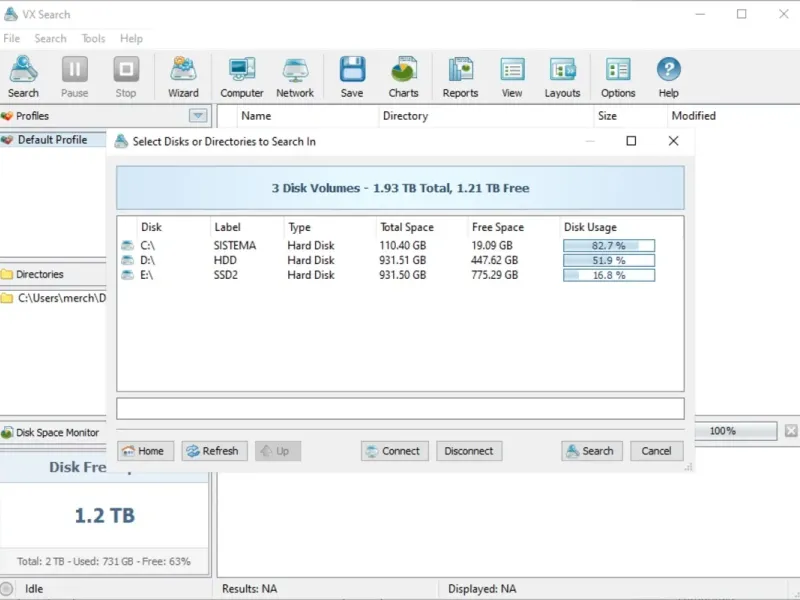Click the Directories folder icon
Screen dimensions: 800x600
7,274
